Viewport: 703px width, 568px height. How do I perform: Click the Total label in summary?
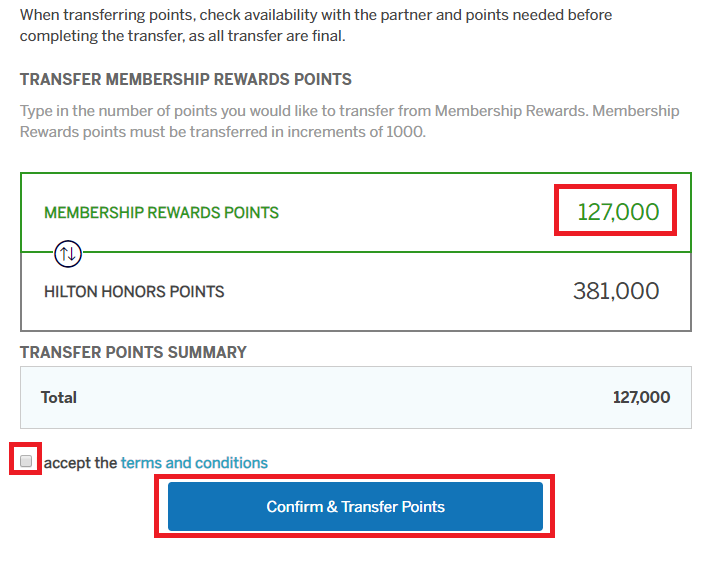tap(59, 397)
